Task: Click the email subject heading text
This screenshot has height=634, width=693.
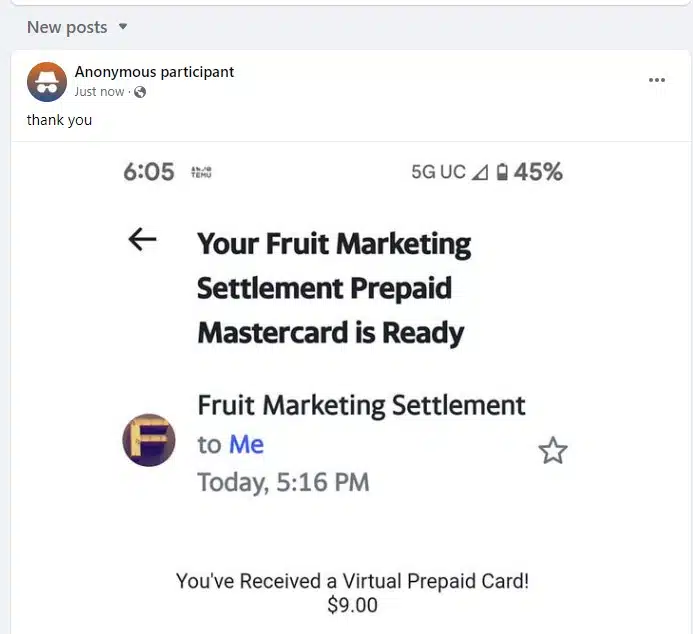Action: tap(333, 287)
